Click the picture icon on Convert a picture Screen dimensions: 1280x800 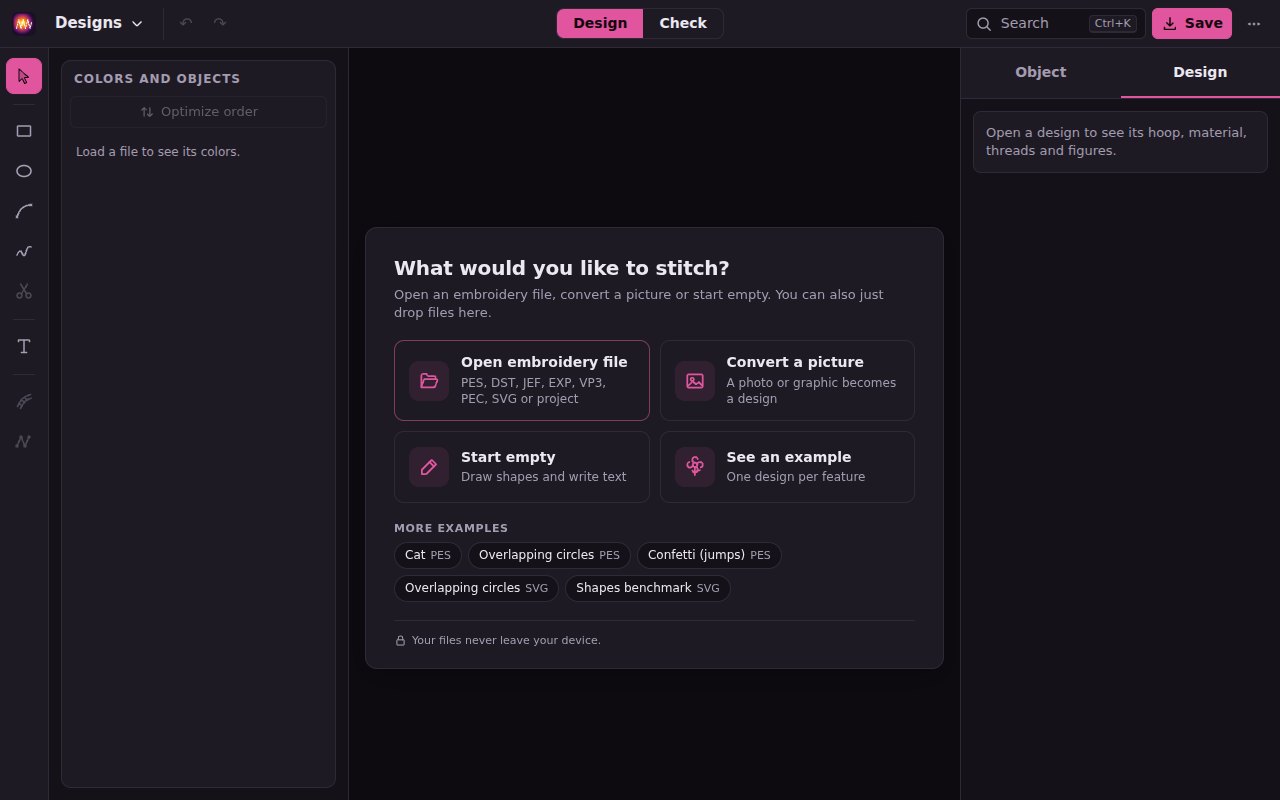coord(695,380)
